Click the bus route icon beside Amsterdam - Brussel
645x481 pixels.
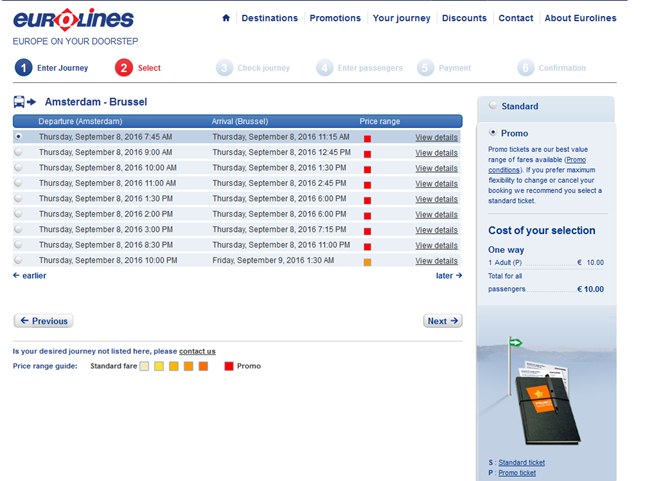[25, 102]
